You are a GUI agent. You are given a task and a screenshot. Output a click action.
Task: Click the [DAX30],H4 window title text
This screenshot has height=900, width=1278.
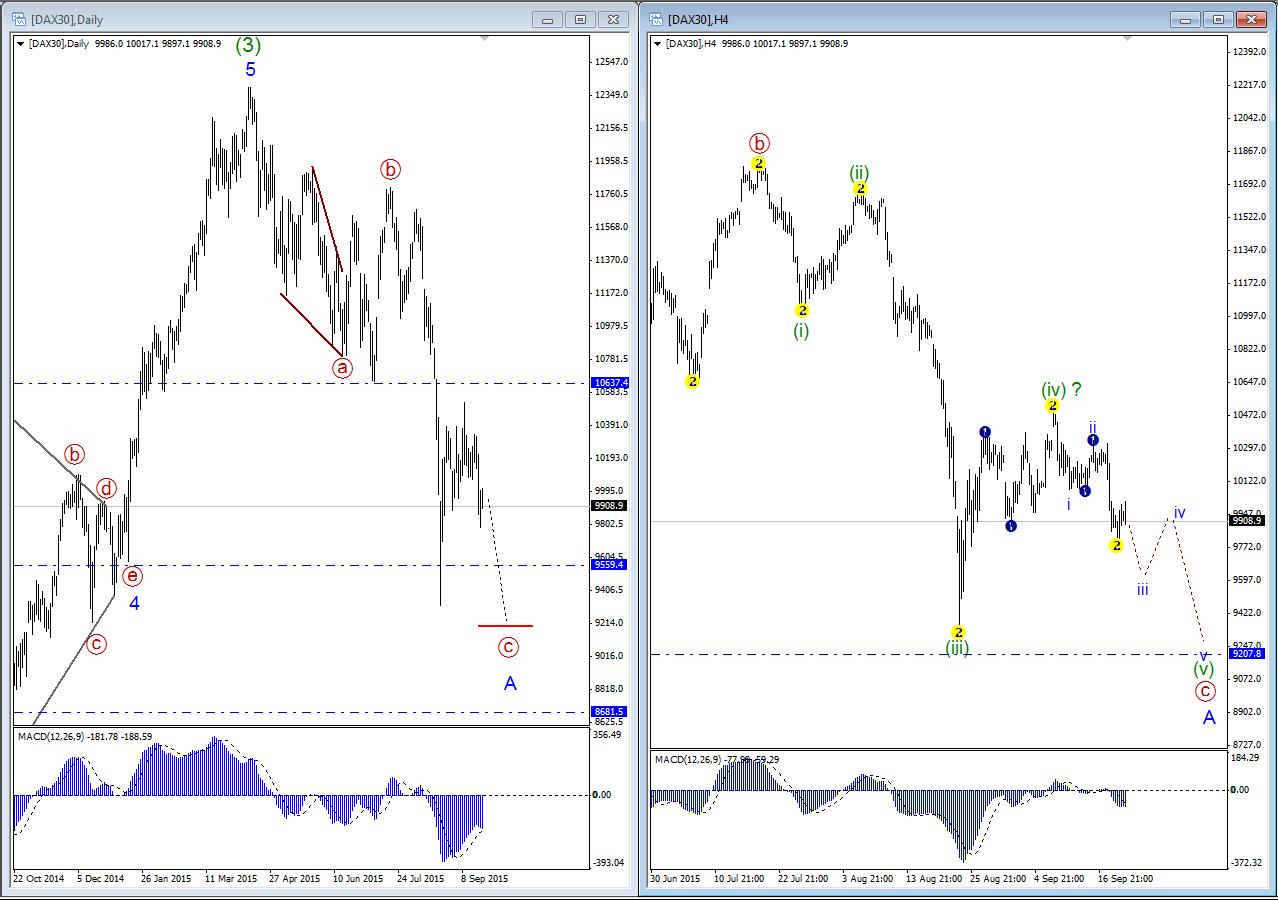click(x=699, y=19)
